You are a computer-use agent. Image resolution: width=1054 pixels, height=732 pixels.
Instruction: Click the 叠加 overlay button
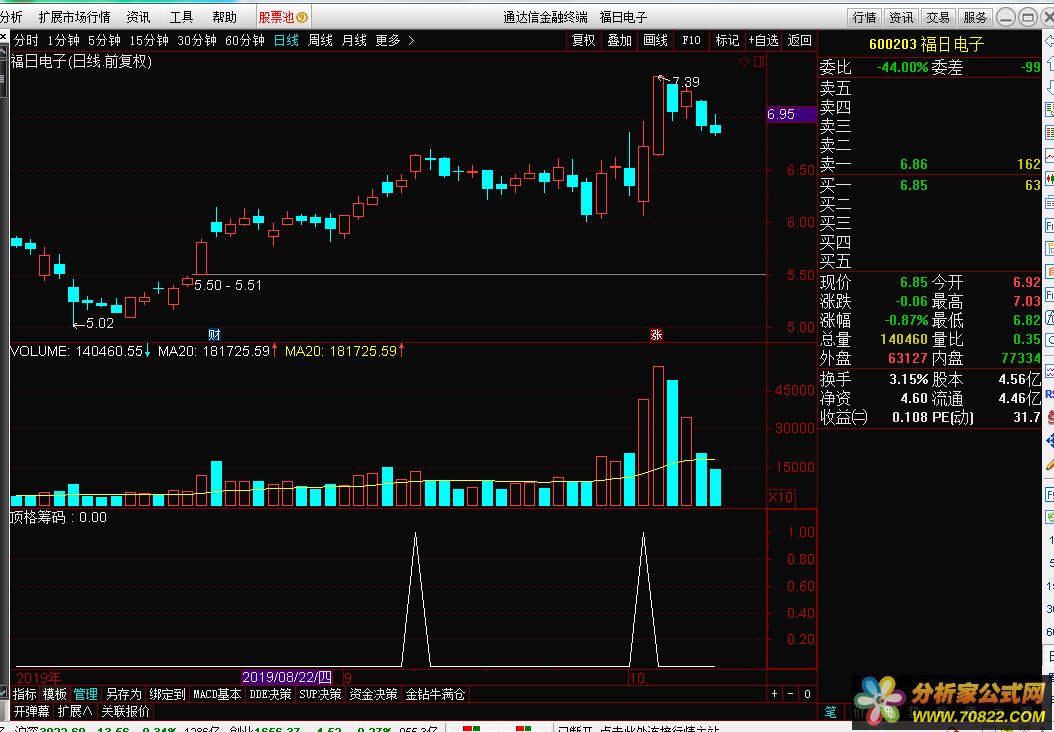point(619,40)
